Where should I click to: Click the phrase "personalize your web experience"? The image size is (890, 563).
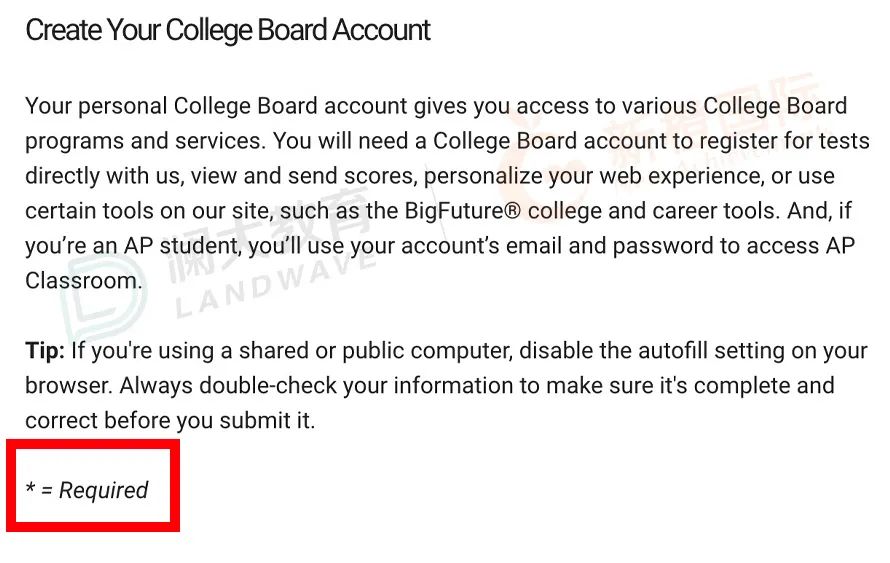click(x=593, y=176)
